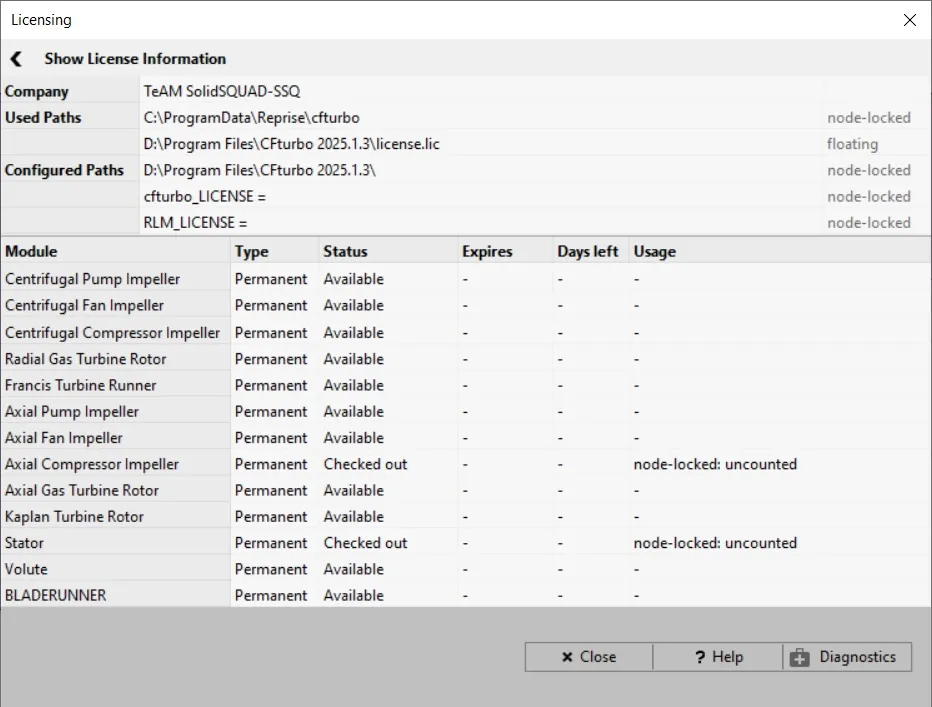Click node-locked label for the Reprise path
The height and width of the screenshot is (707, 932).
pyautogui.click(x=868, y=118)
